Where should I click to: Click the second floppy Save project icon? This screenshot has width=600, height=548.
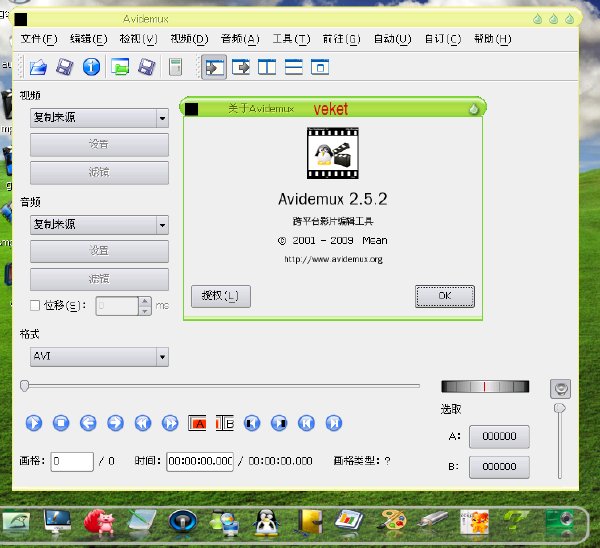(x=147, y=67)
